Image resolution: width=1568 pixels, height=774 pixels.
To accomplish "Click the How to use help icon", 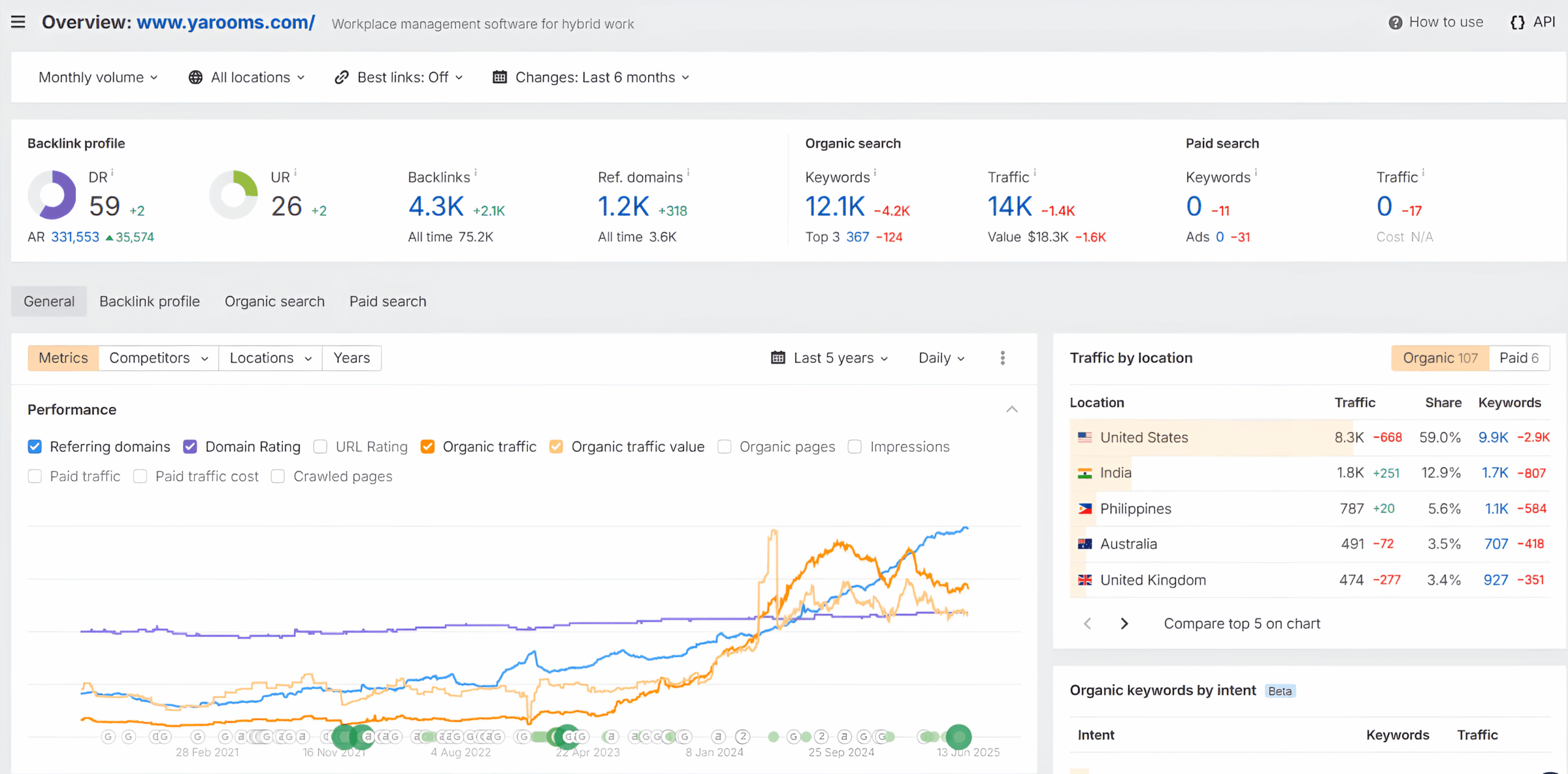I will tap(1395, 23).
